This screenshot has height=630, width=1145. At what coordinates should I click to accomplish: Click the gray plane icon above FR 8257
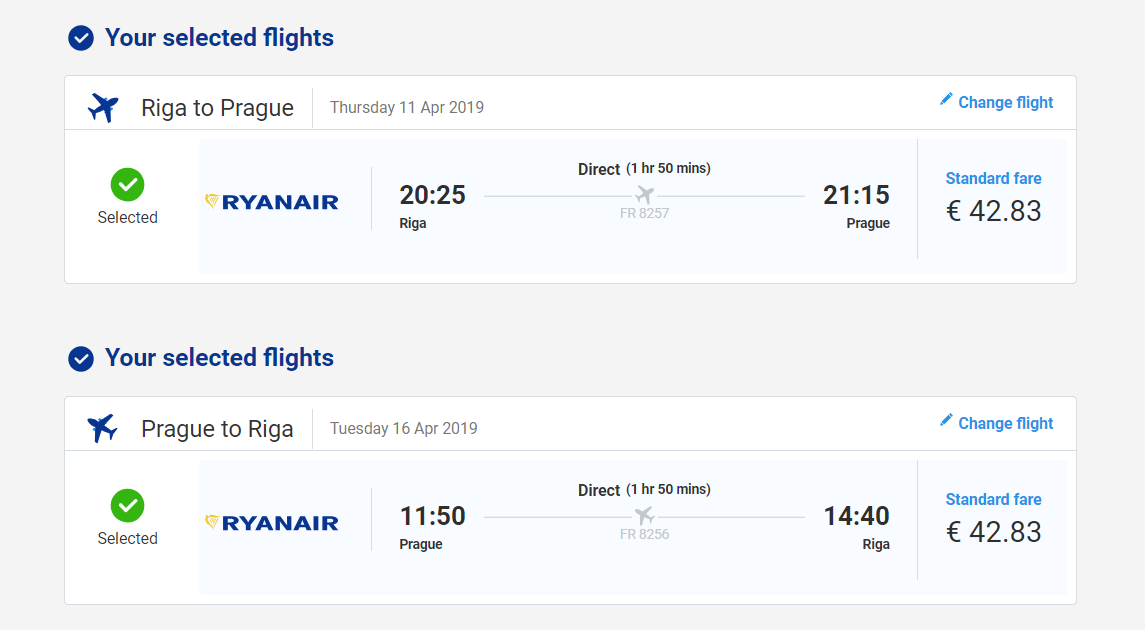coord(644,195)
